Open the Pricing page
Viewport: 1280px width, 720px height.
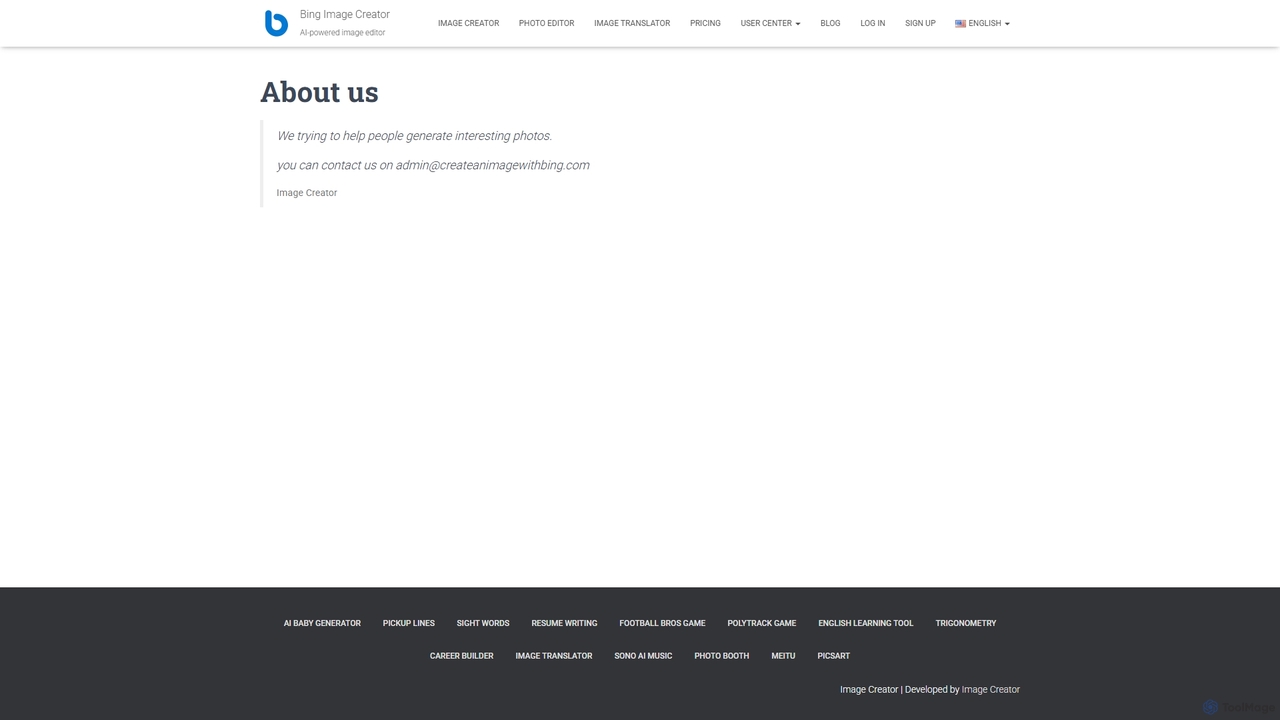tap(705, 23)
